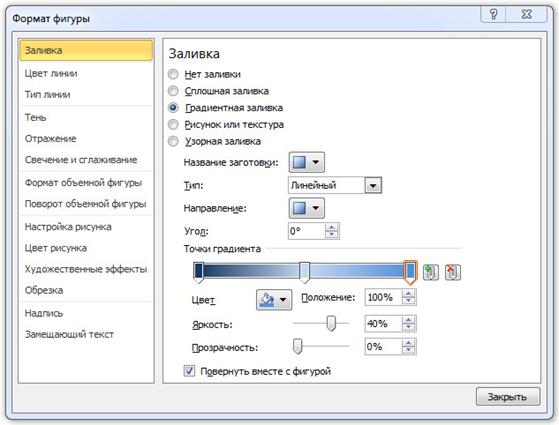The height and width of the screenshot is (425, 559).
Task: Decrease the Угол angle with down arrow
Action: coord(332,235)
